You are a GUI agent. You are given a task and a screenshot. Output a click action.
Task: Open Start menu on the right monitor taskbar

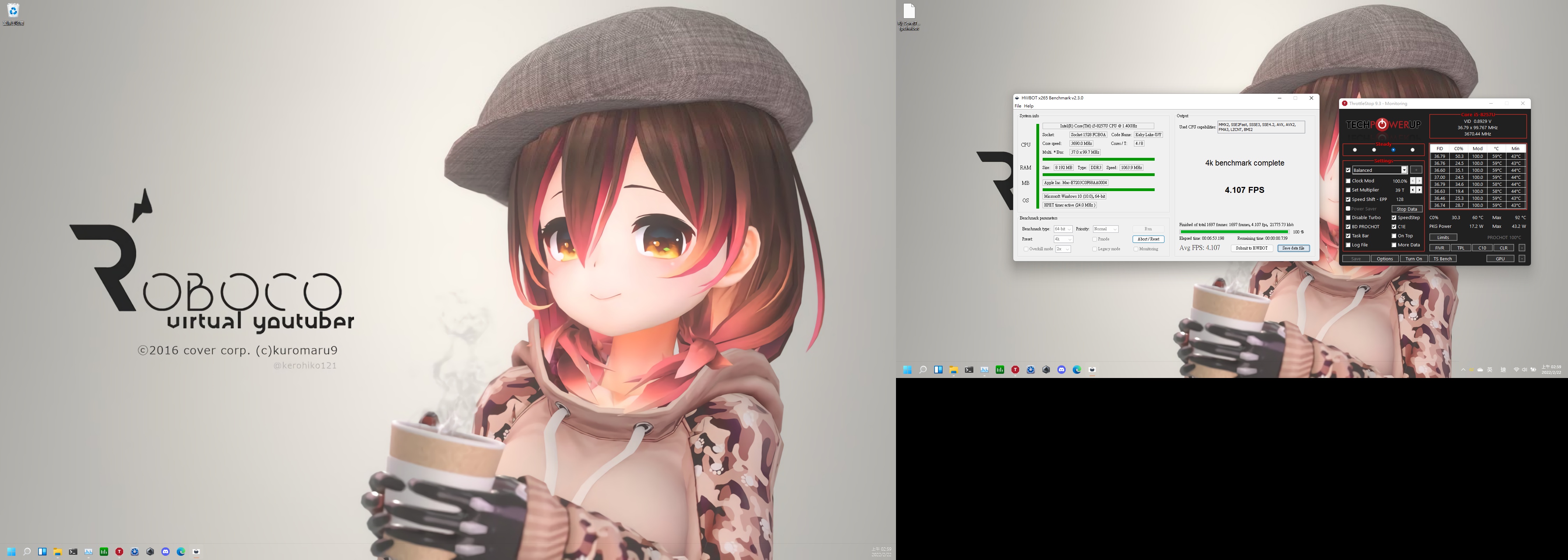(x=908, y=370)
